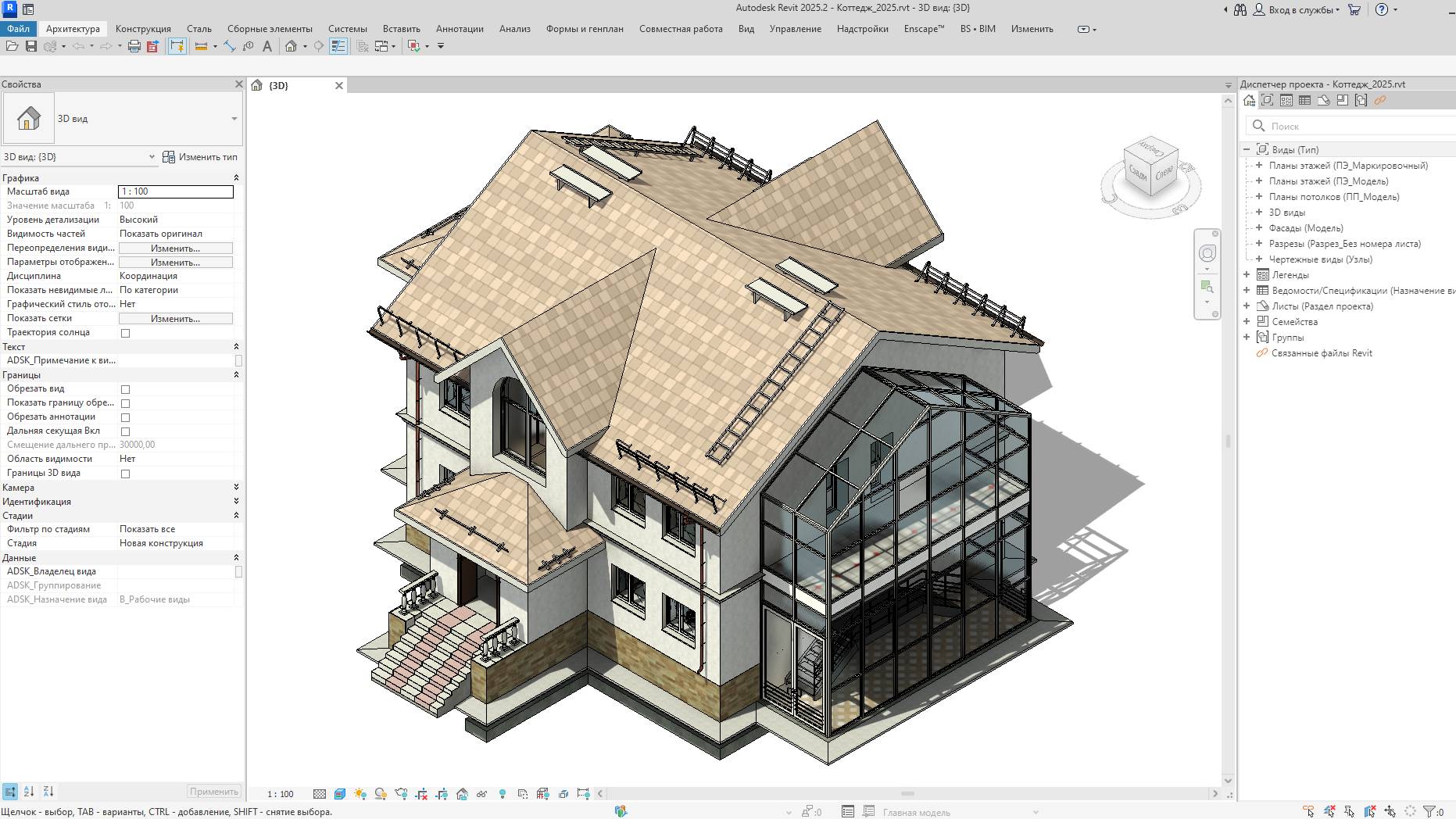Enable Дальняя секущая Вкл checkbox
Viewport: 1456px width, 819px height.
point(125,431)
